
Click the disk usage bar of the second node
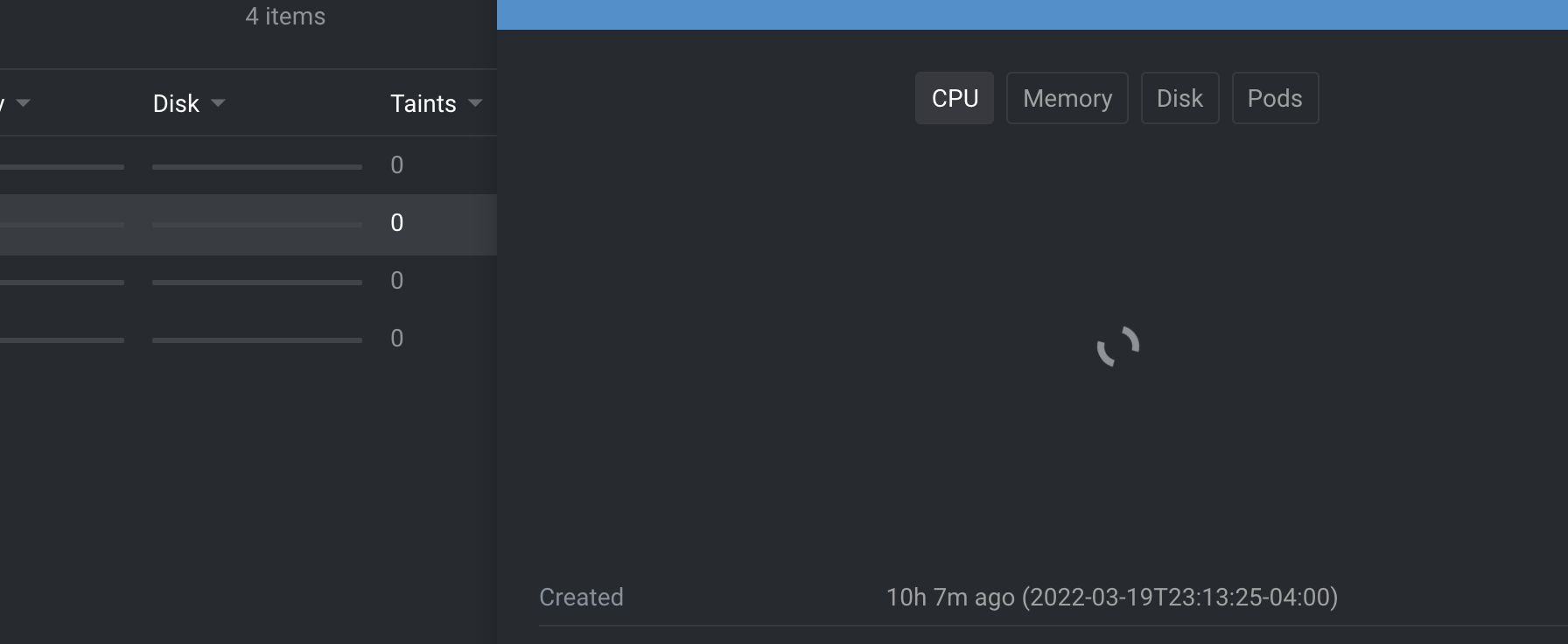(x=256, y=224)
